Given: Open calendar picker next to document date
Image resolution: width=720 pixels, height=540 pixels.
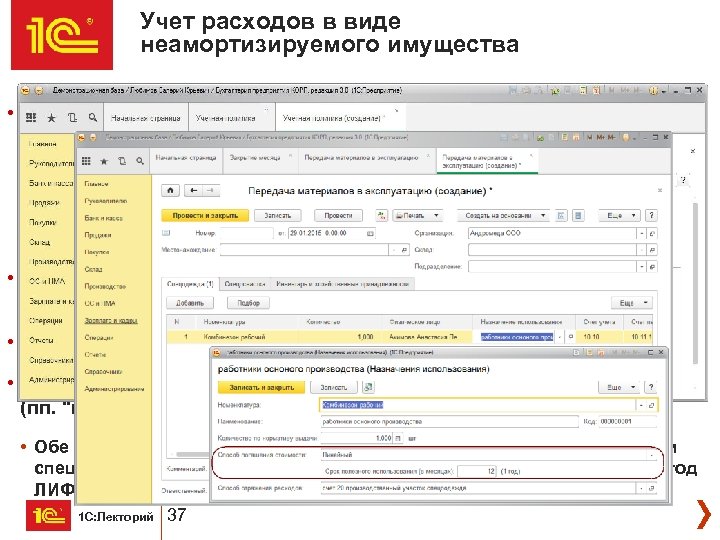Looking at the screenshot, I should [370, 233].
